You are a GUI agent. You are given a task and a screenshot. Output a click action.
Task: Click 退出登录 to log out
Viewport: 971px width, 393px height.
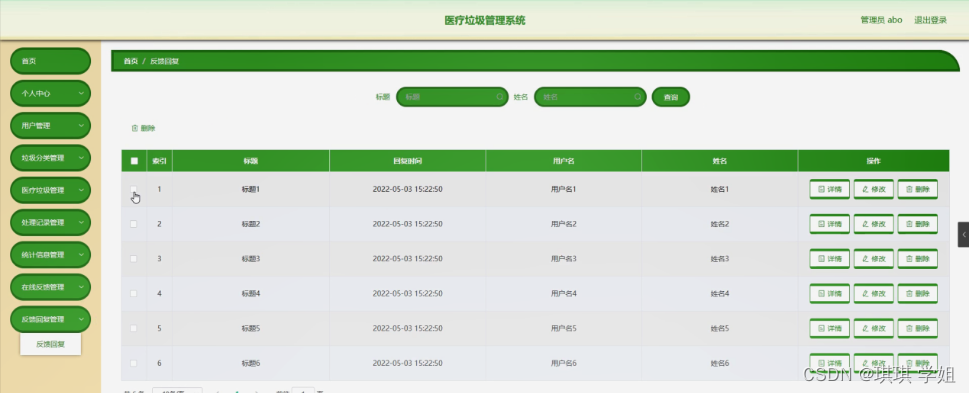[x=930, y=20]
